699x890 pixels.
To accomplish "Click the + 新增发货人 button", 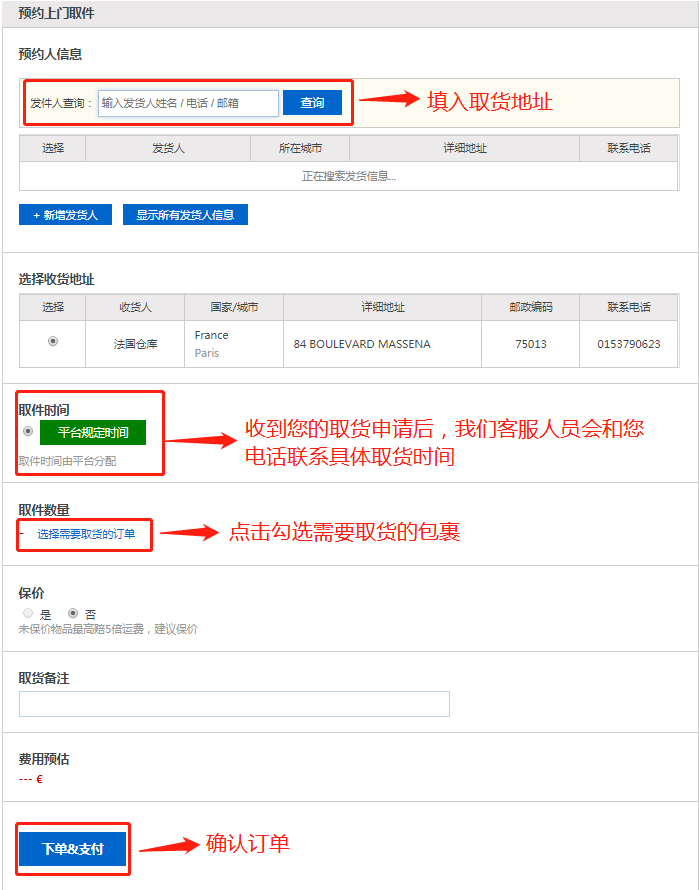I will coord(65,215).
